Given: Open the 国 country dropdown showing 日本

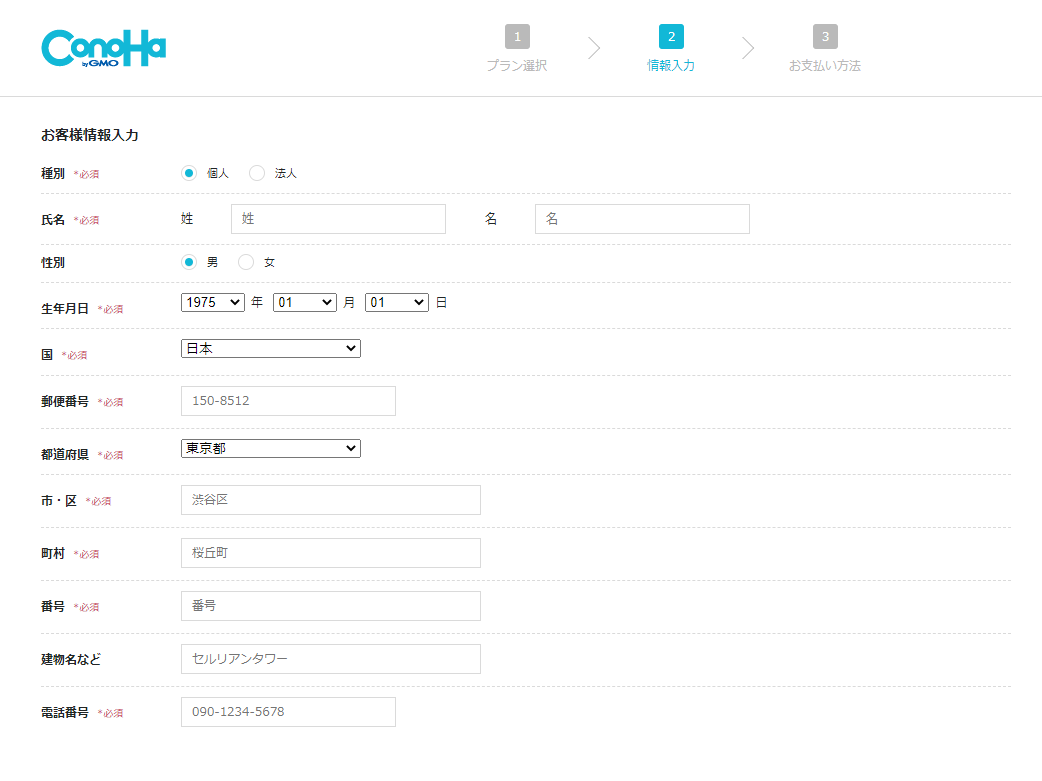Looking at the screenshot, I should (x=270, y=348).
